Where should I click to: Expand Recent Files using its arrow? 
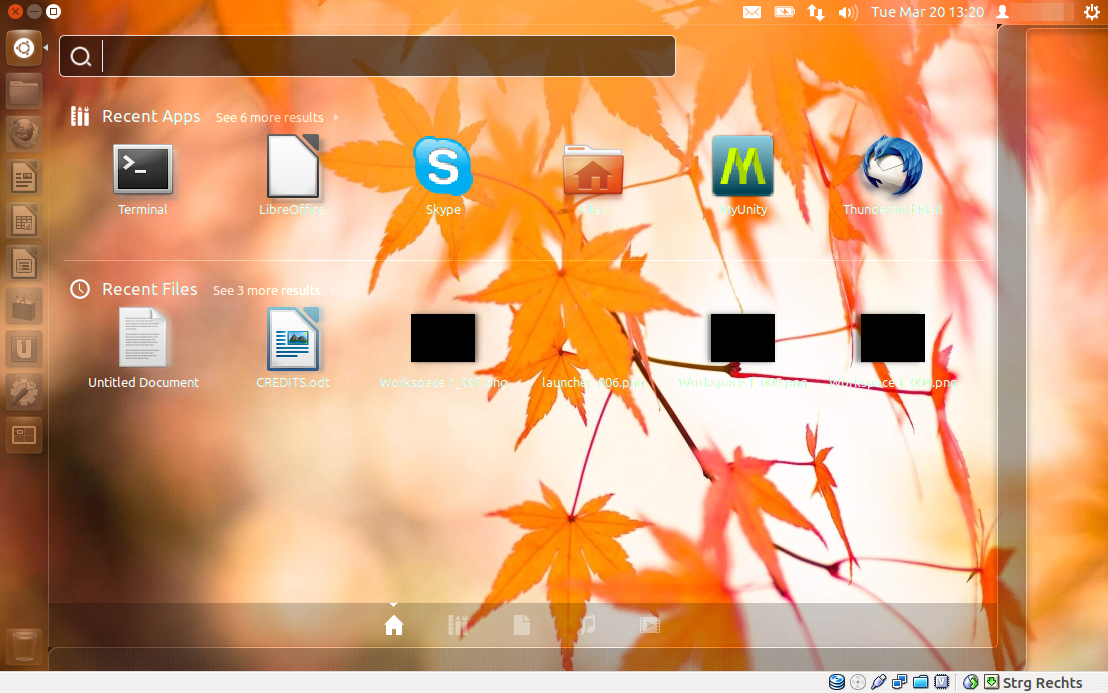[334, 290]
